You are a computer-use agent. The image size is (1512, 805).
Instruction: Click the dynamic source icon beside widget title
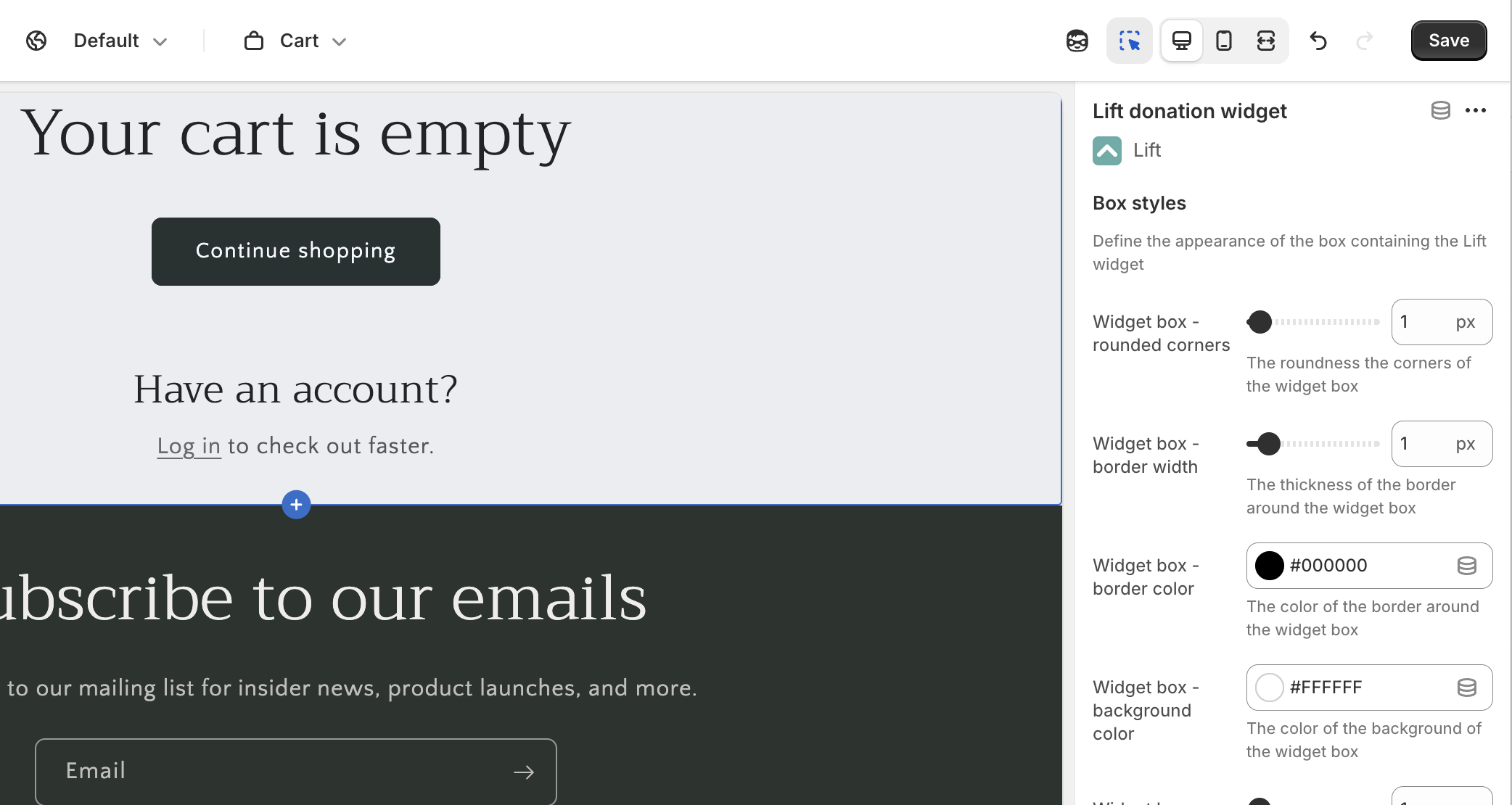(1440, 110)
